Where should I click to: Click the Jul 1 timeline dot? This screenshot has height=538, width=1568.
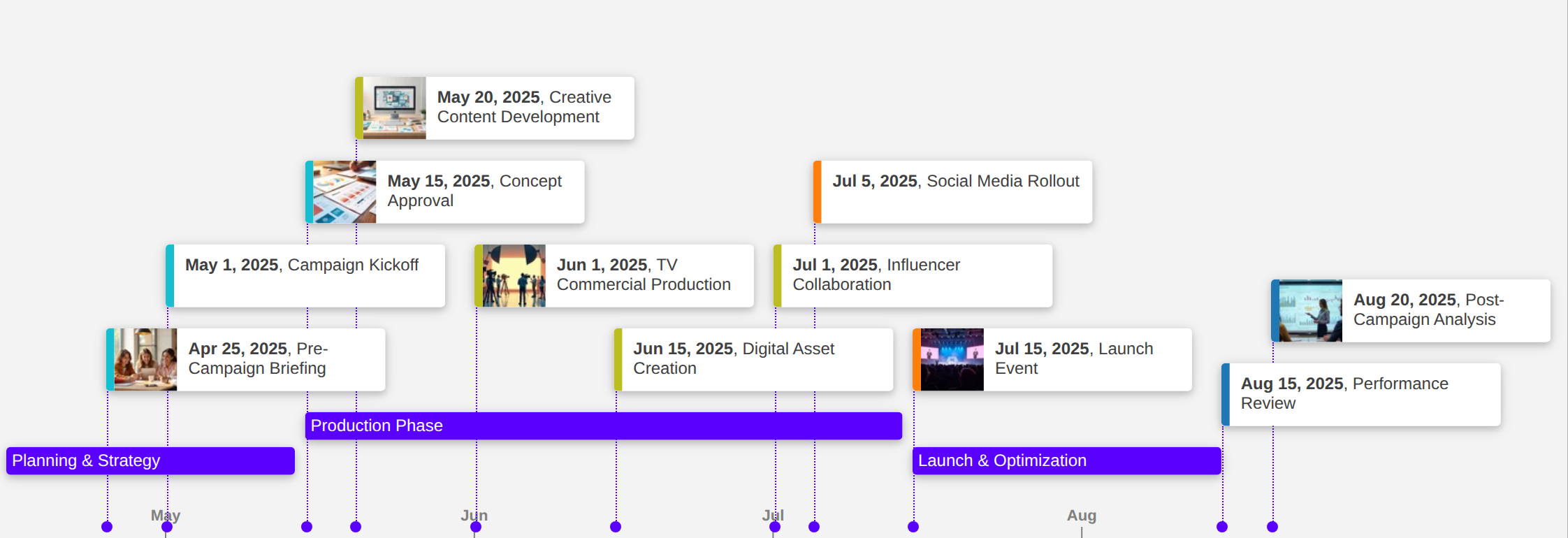[x=775, y=527]
